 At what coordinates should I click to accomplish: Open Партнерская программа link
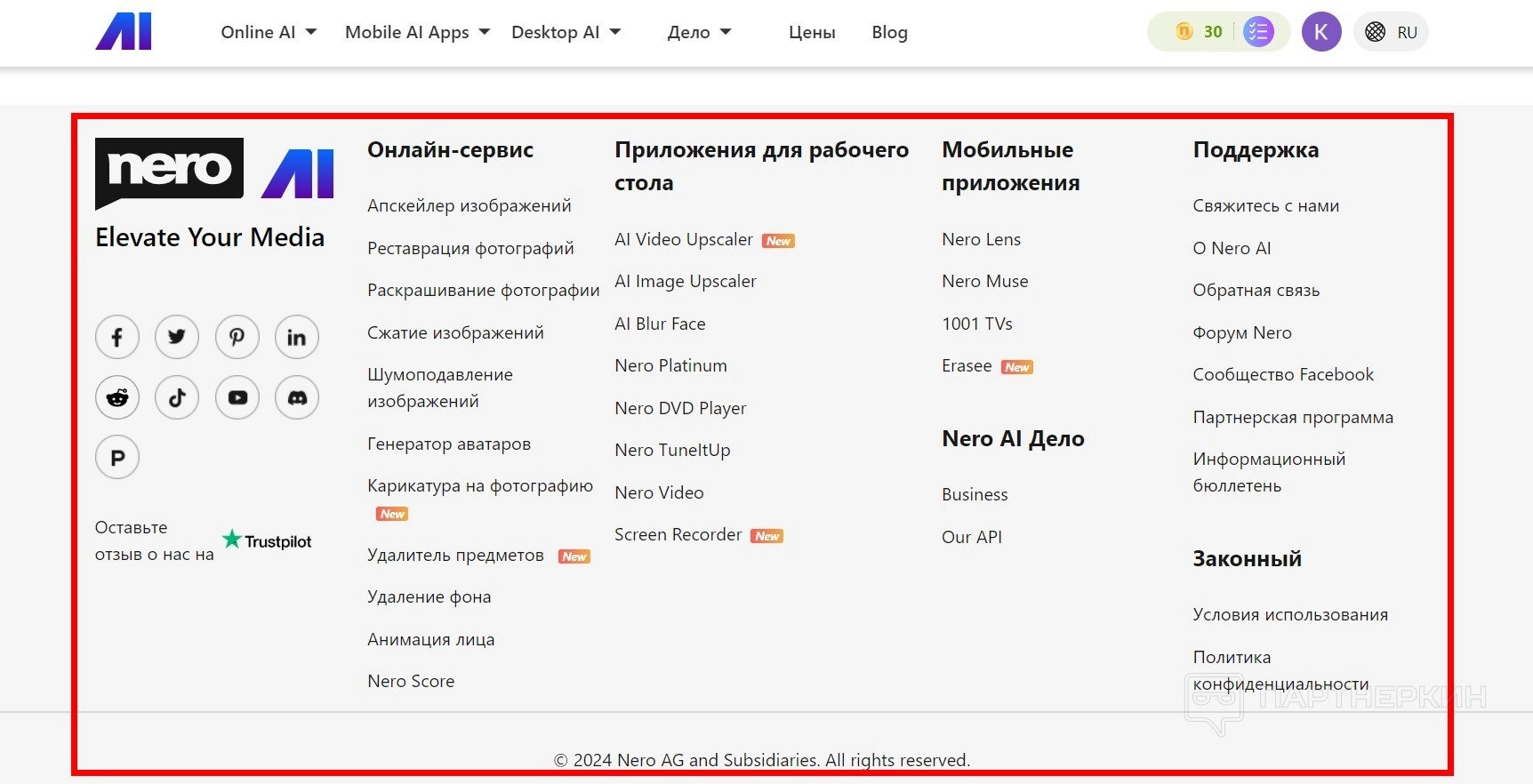[x=1293, y=417]
